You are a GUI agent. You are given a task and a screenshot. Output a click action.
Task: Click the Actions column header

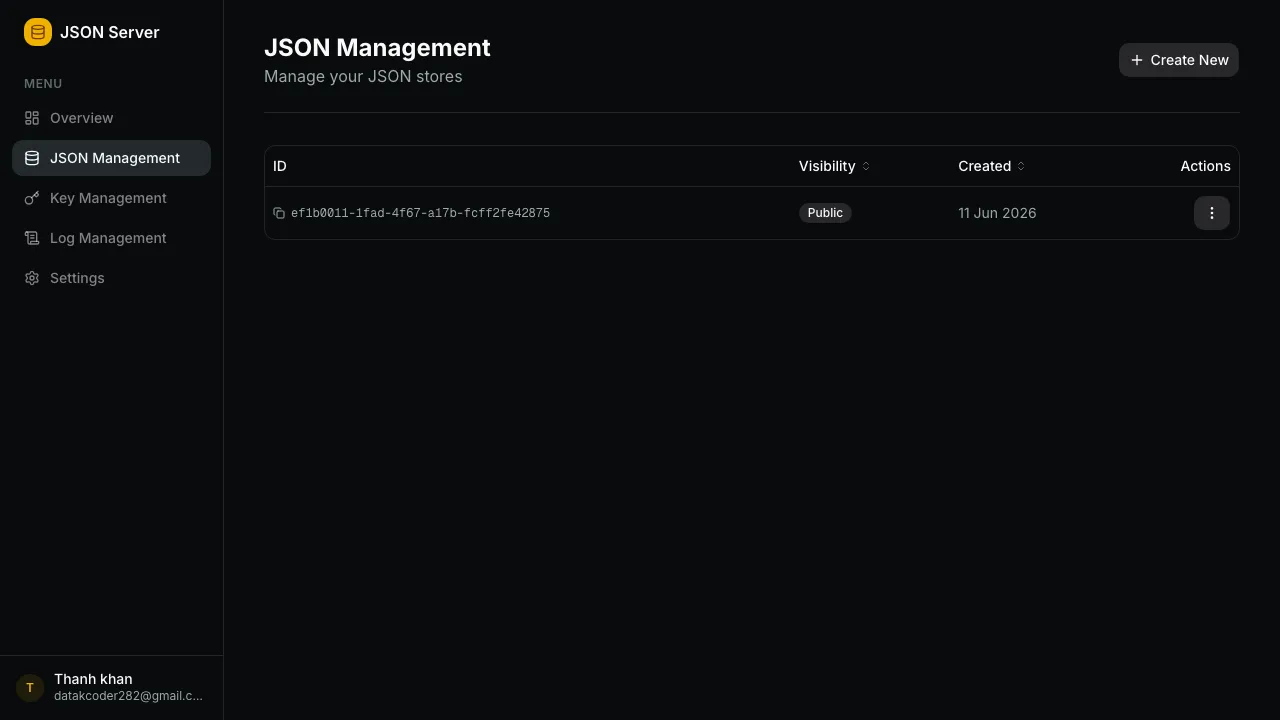click(1205, 166)
